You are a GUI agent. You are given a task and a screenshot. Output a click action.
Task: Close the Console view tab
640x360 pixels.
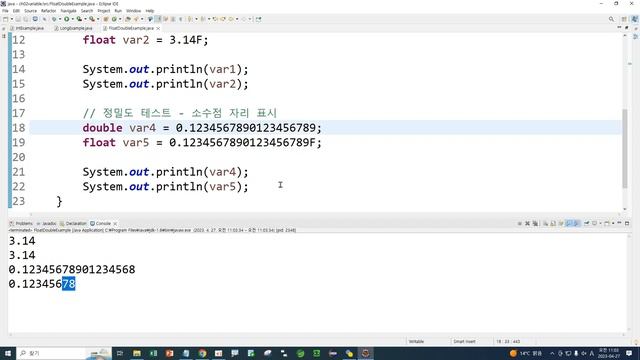(x=115, y=224)
